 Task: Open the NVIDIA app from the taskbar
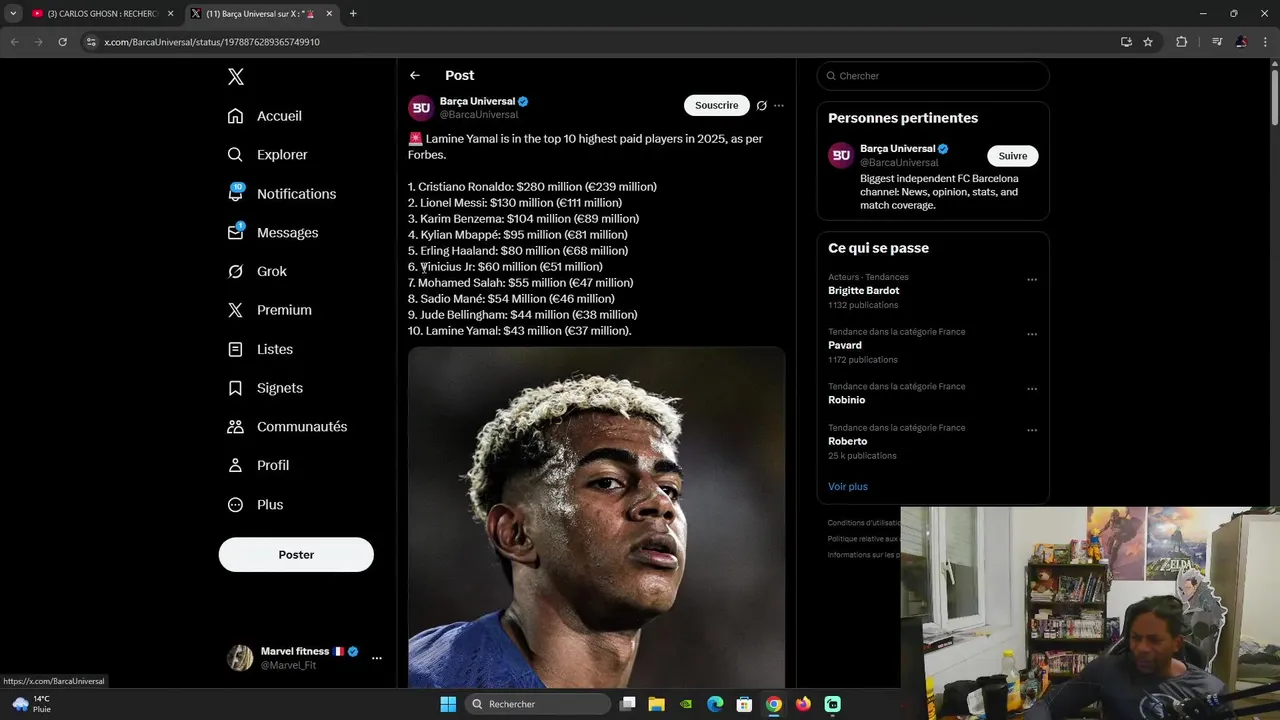686,704
